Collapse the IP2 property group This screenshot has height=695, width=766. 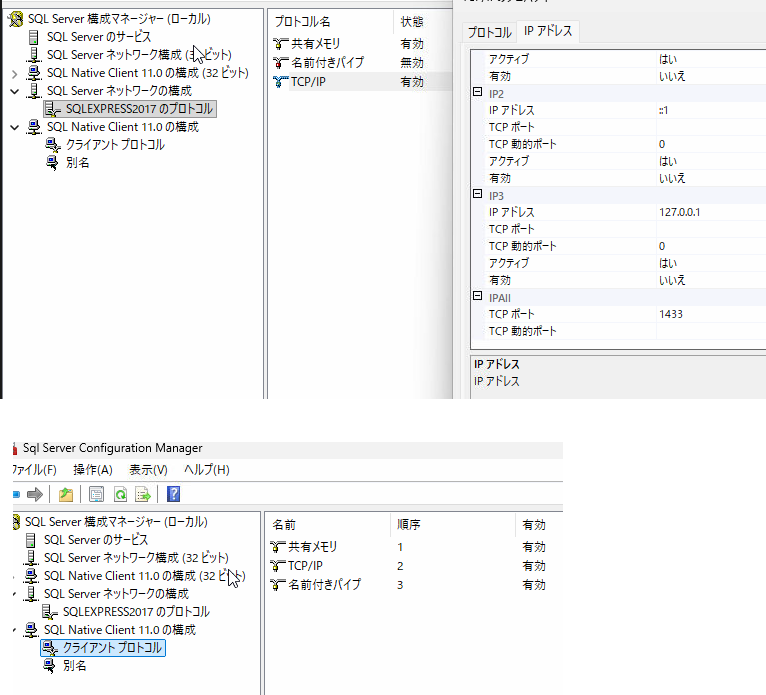point(478,93)
